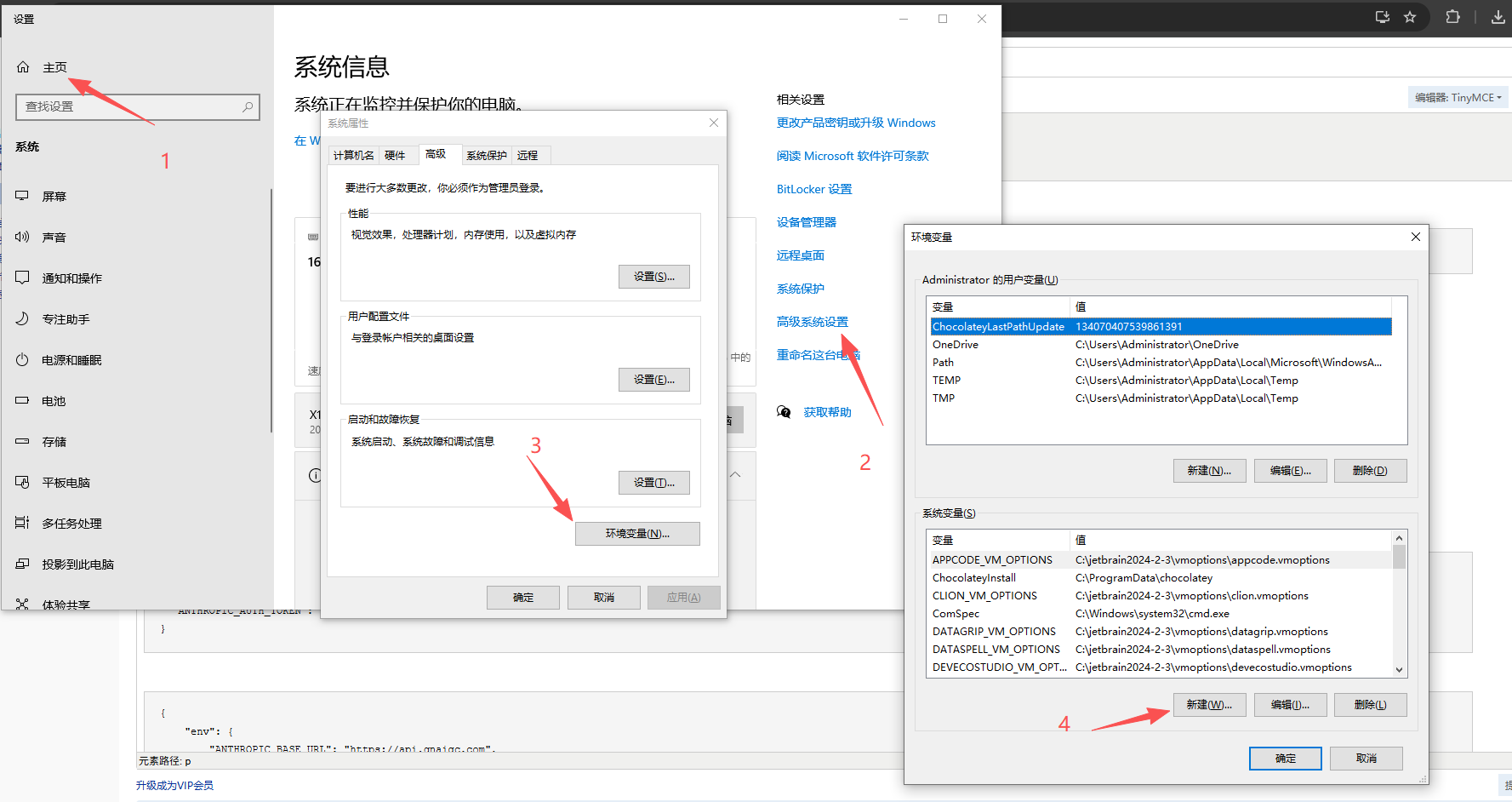Select APPCODE_VM_OPTIONS system variable row
1512x802 pixels.
1161,560
